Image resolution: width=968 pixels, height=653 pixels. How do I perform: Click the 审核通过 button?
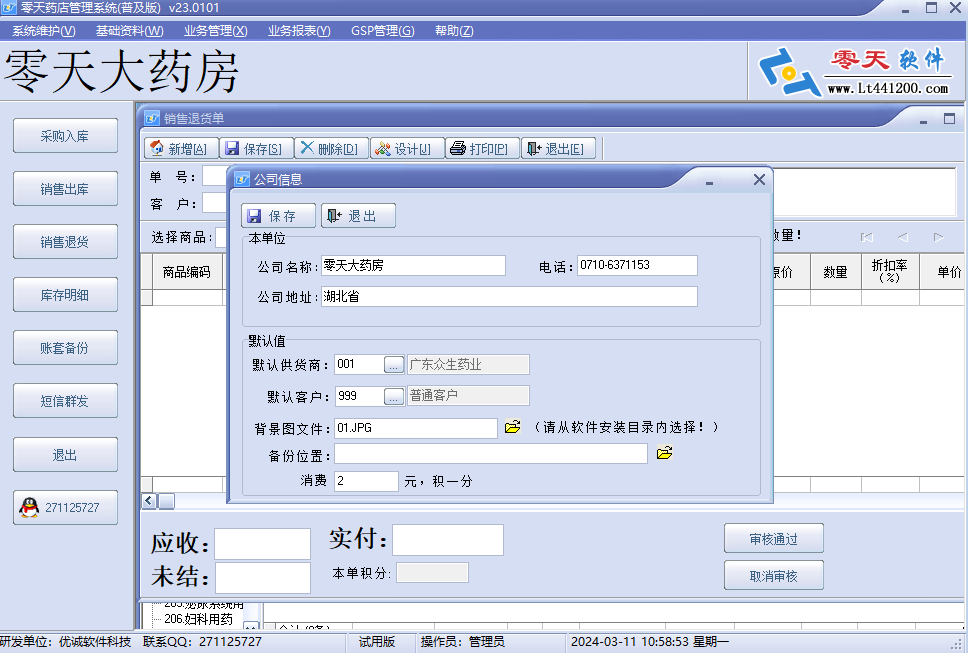tap(774, 539)
